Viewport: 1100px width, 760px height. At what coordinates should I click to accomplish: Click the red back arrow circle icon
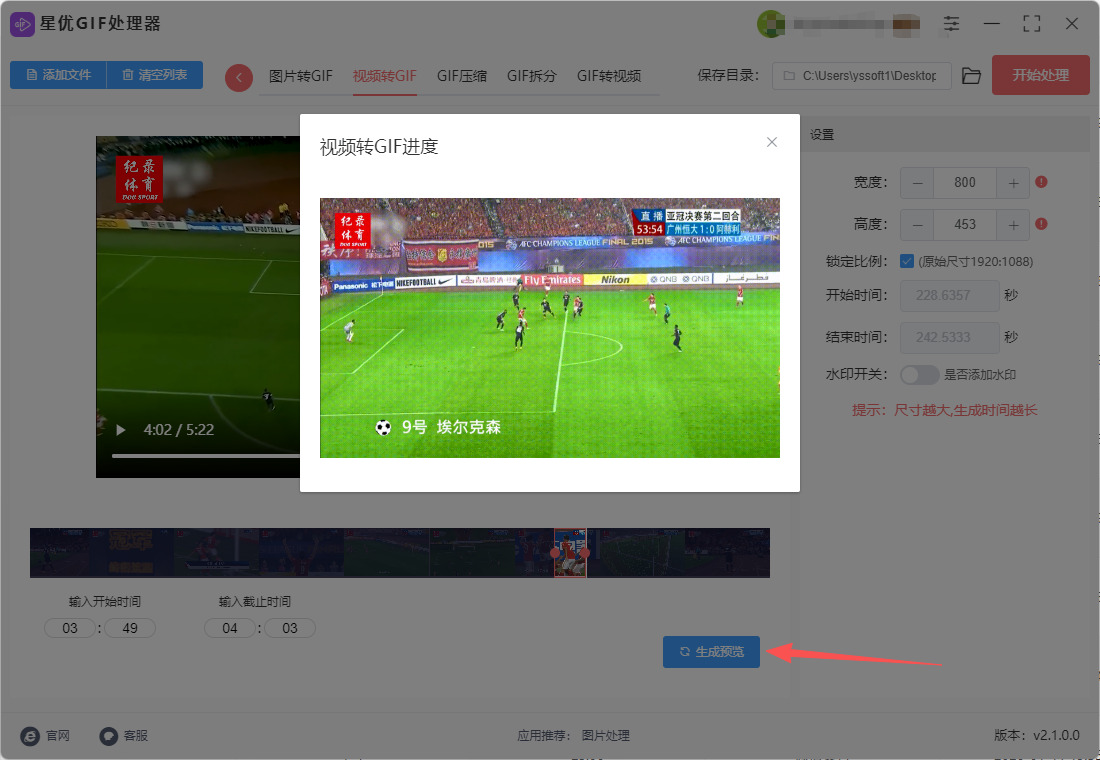point(239,78)
